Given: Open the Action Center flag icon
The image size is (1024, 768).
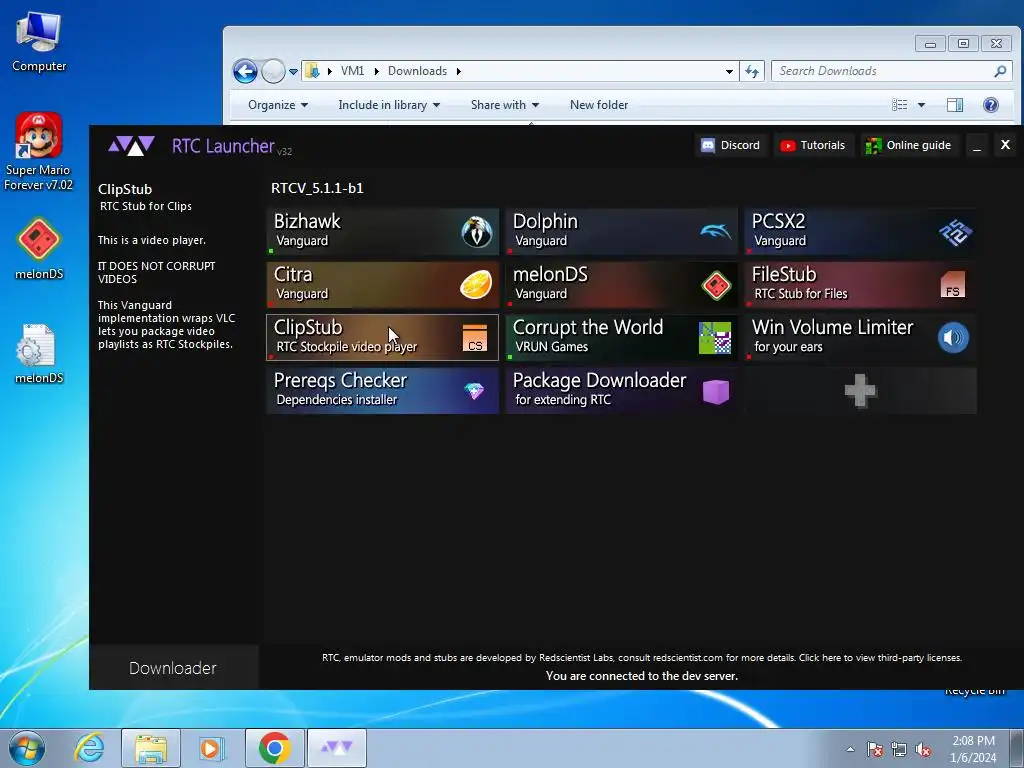Looking at the screenshot, I should pos(875,749).
